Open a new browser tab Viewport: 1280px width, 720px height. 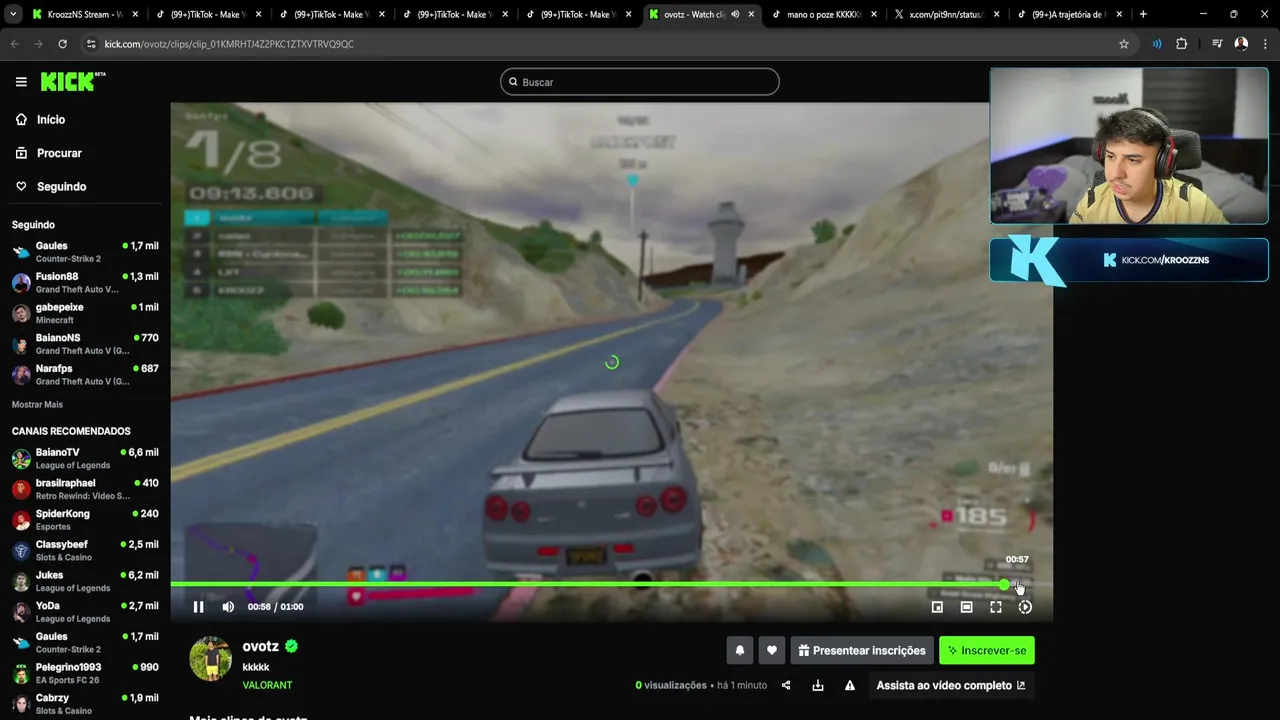tap(1143, 14)
